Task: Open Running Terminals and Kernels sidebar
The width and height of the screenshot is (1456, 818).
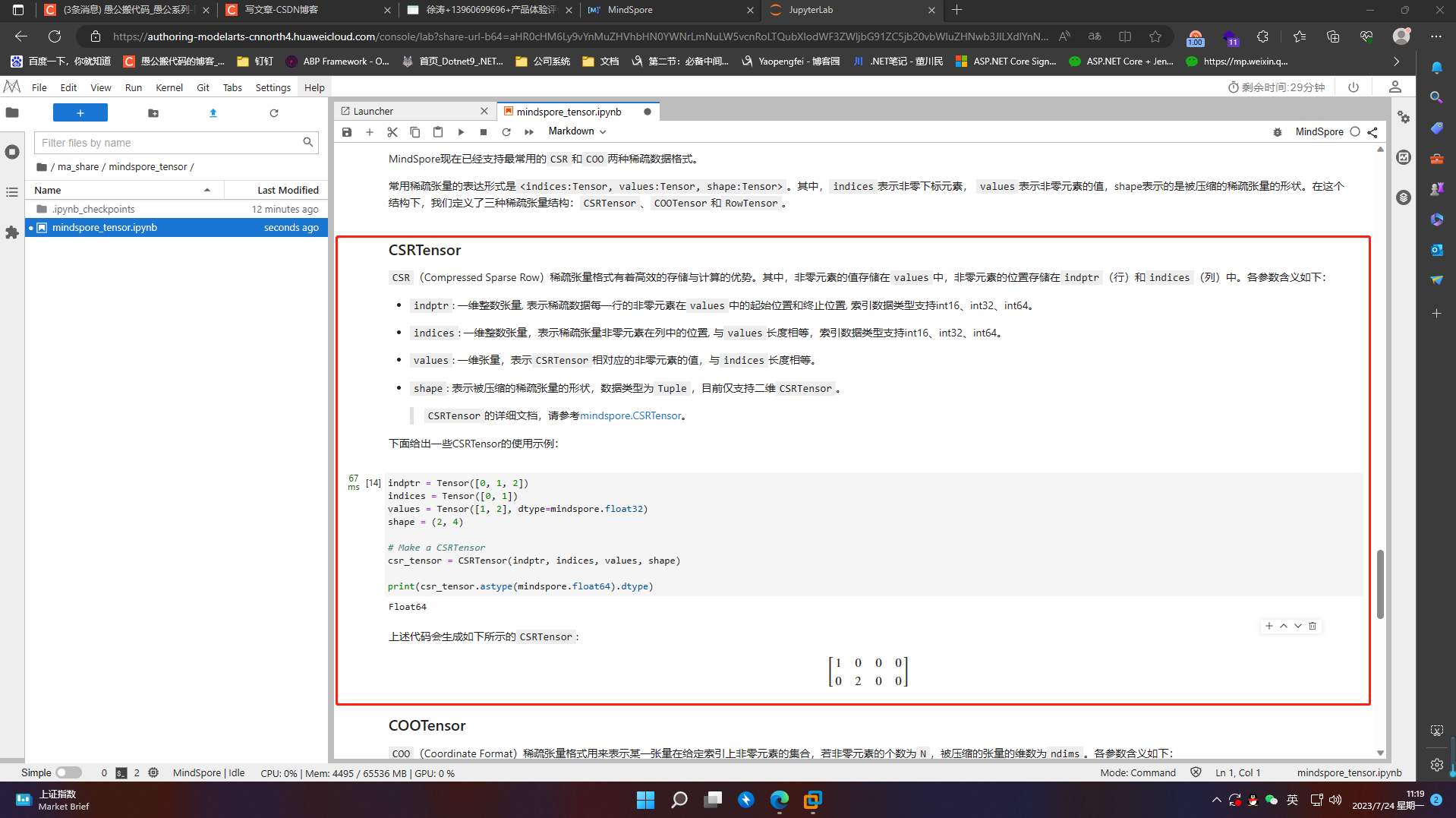Action: click(x=12, y=152)
